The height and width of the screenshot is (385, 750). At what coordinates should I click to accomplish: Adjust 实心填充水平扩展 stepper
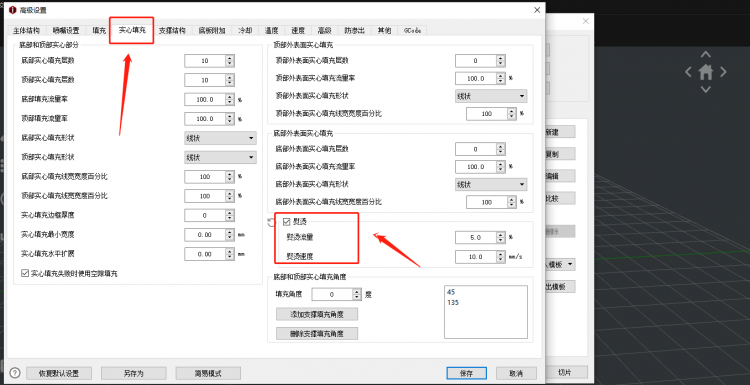click(x=230, y=254)
